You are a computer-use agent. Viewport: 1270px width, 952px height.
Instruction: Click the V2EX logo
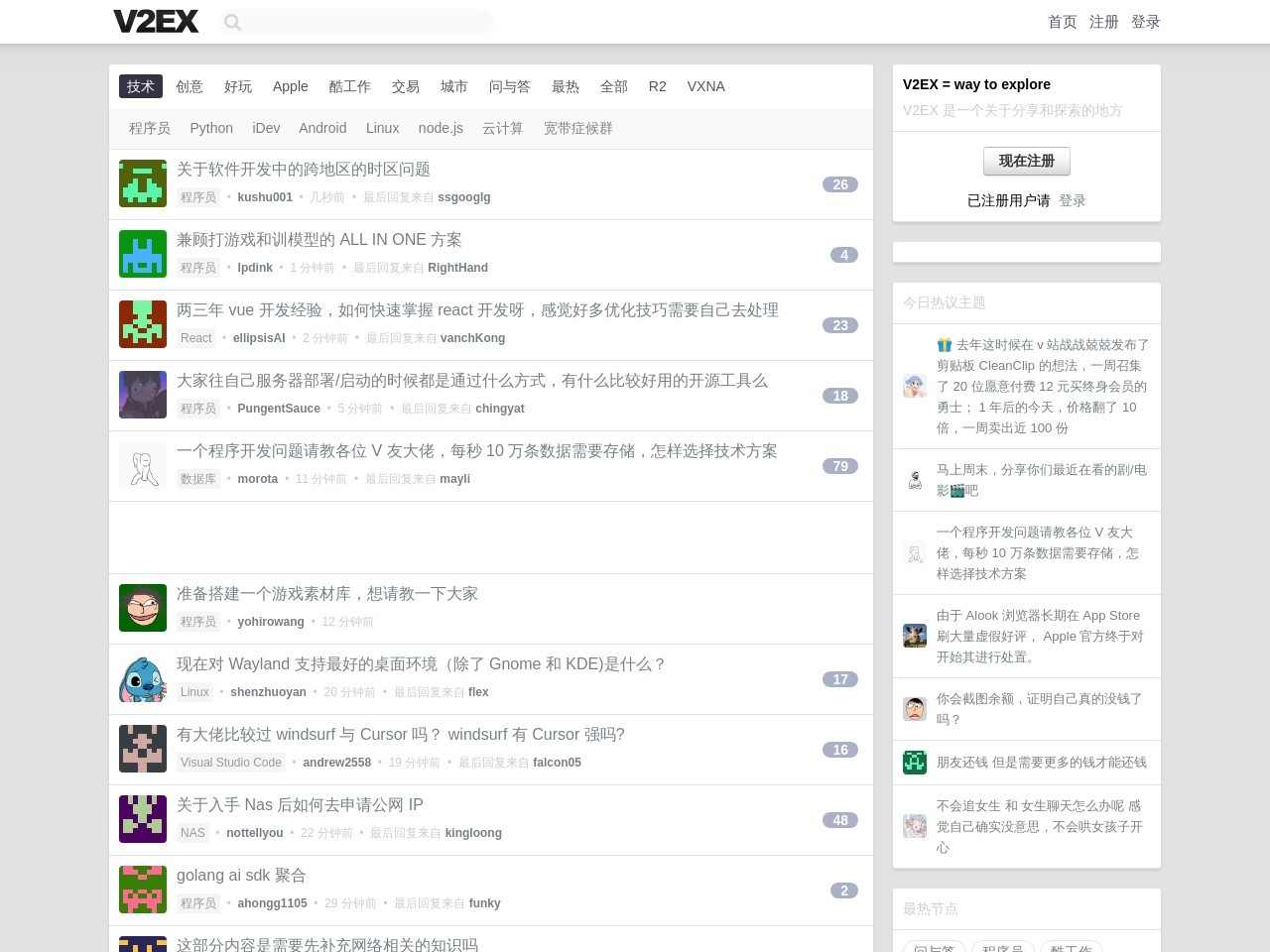tap(156, 22)
